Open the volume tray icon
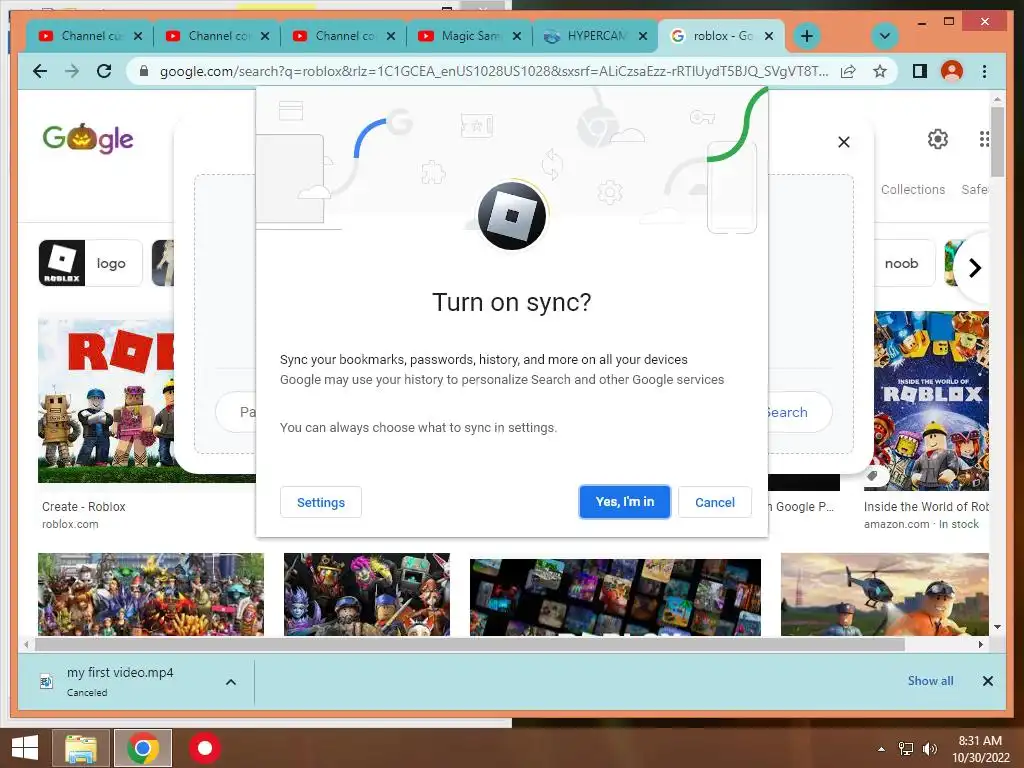 point(929,749)
